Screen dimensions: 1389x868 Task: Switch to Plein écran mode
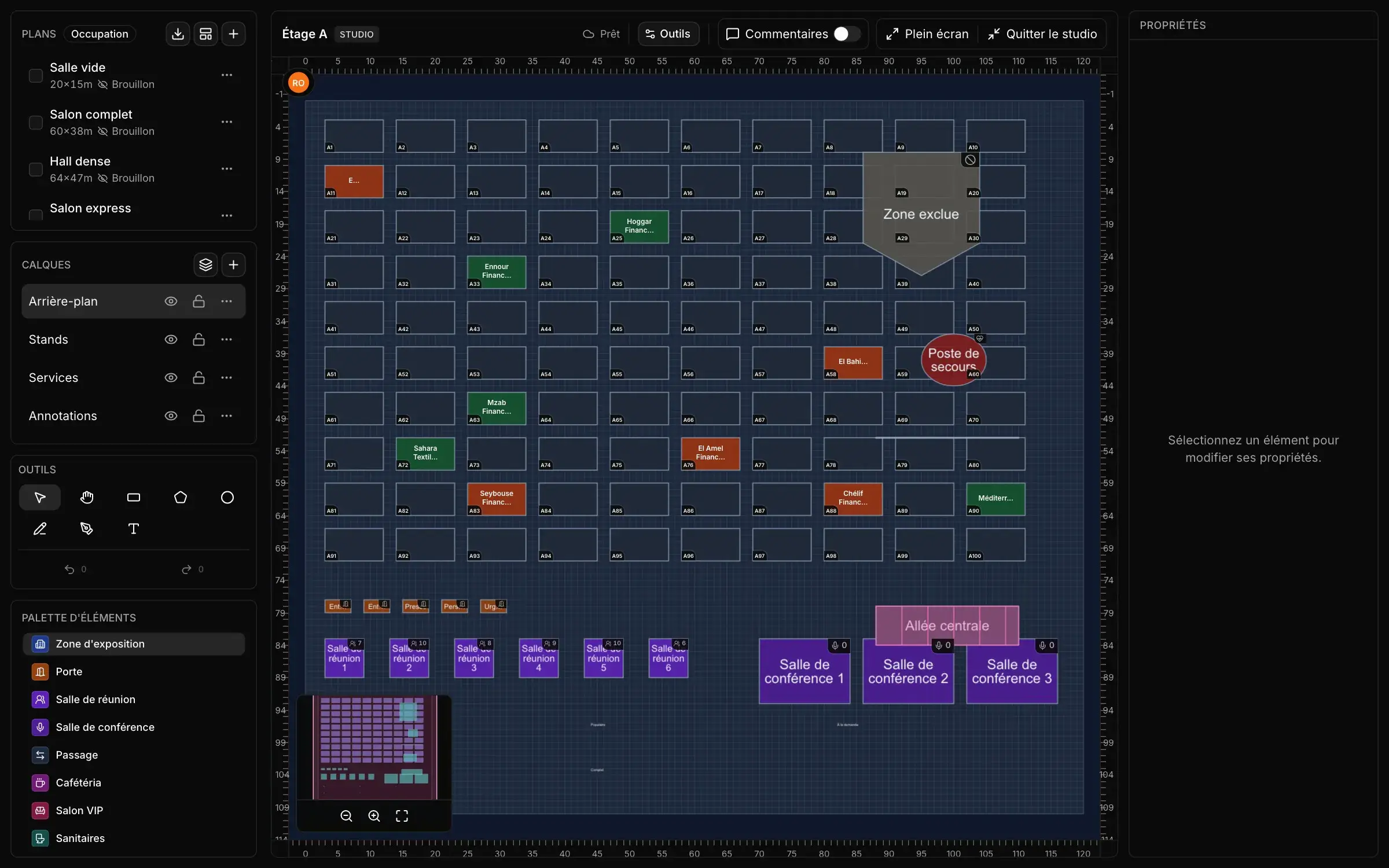pyautogui.click(x=927, y=34)
